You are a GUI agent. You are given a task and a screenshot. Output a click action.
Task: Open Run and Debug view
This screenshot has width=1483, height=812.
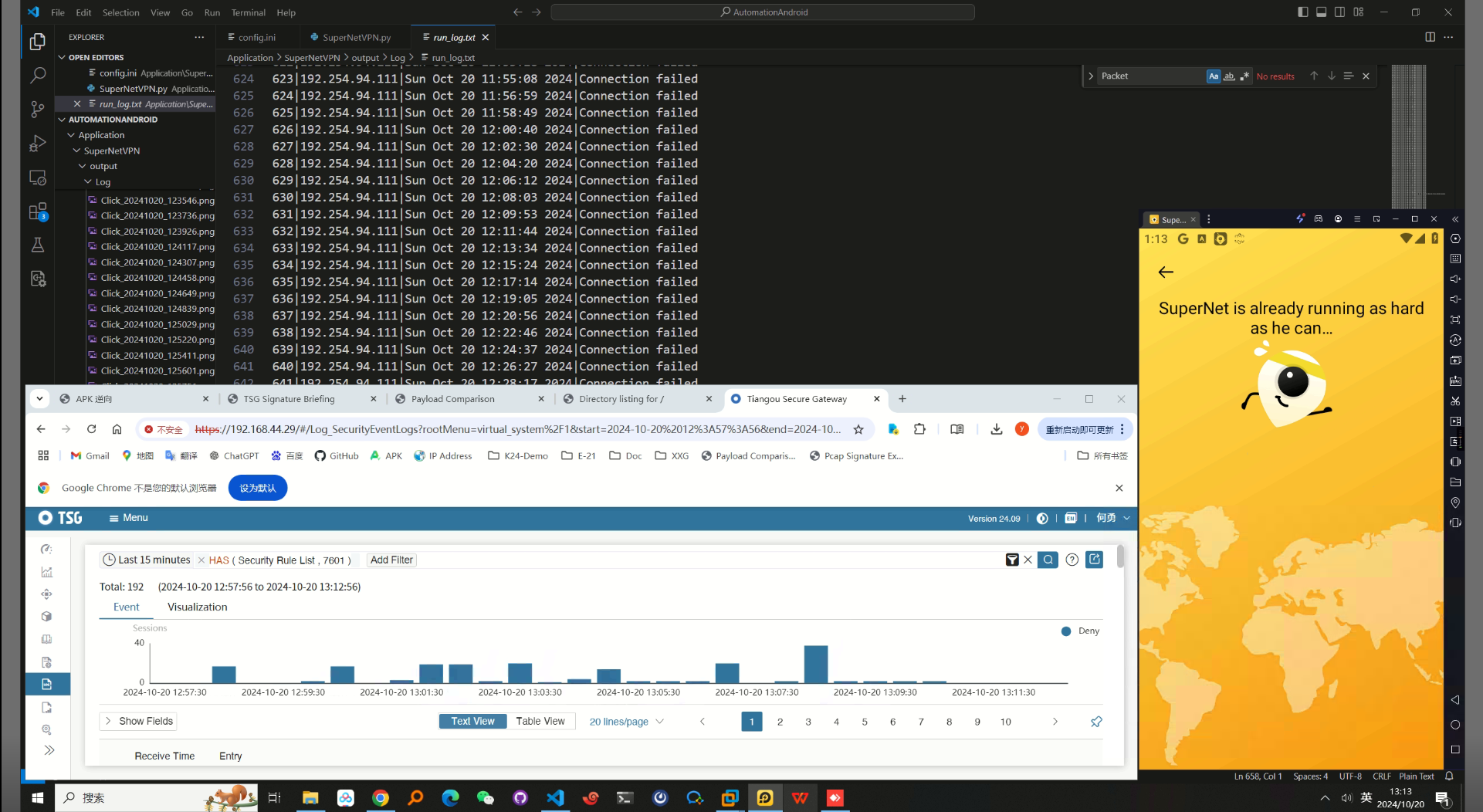[x=37, y=144]
